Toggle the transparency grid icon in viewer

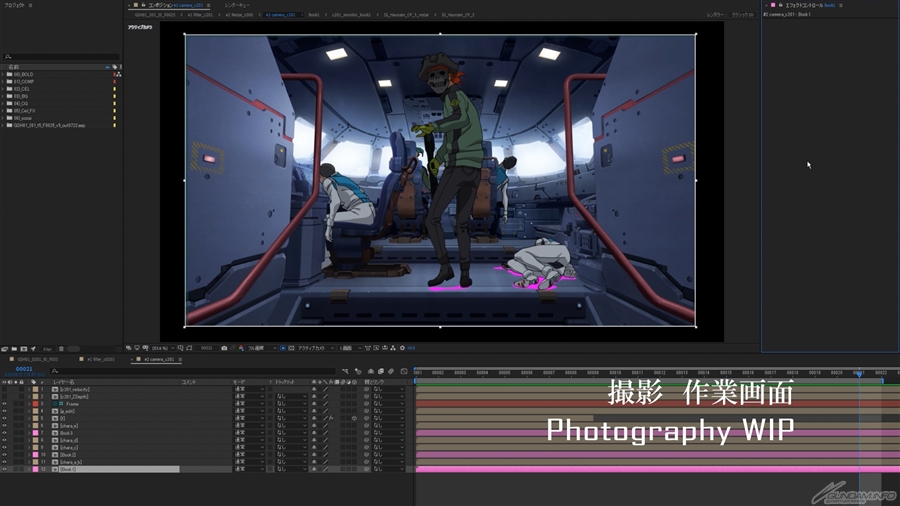tap(291, 348)
